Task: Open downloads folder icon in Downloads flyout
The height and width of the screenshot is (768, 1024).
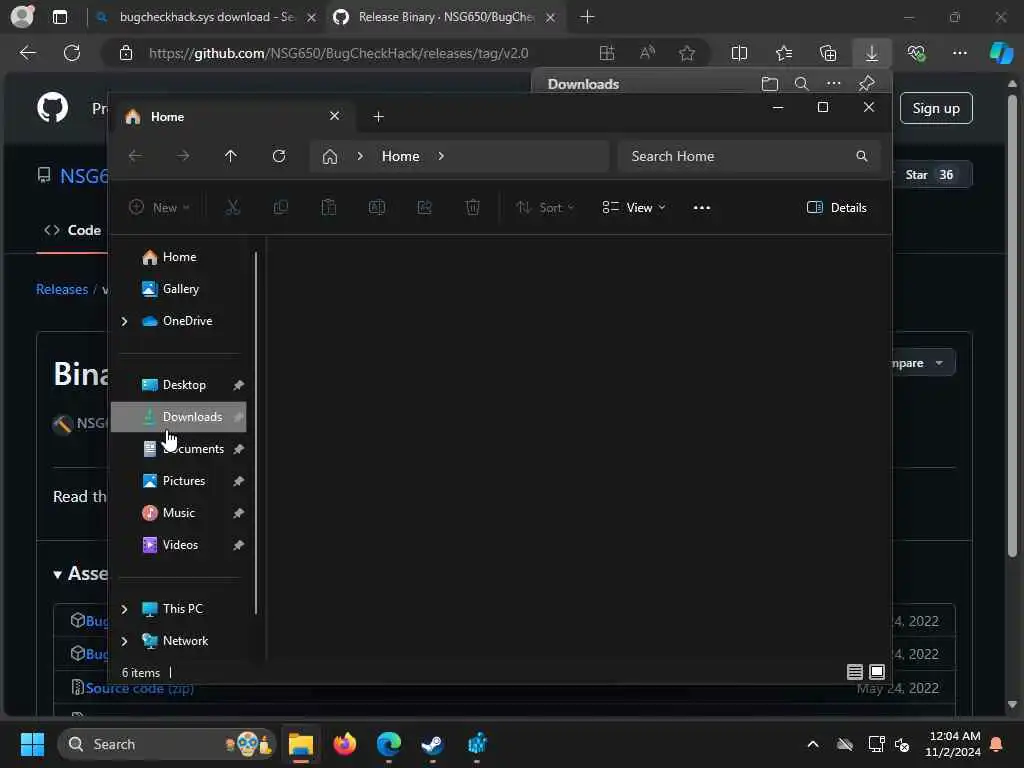Action: [770, 84]
